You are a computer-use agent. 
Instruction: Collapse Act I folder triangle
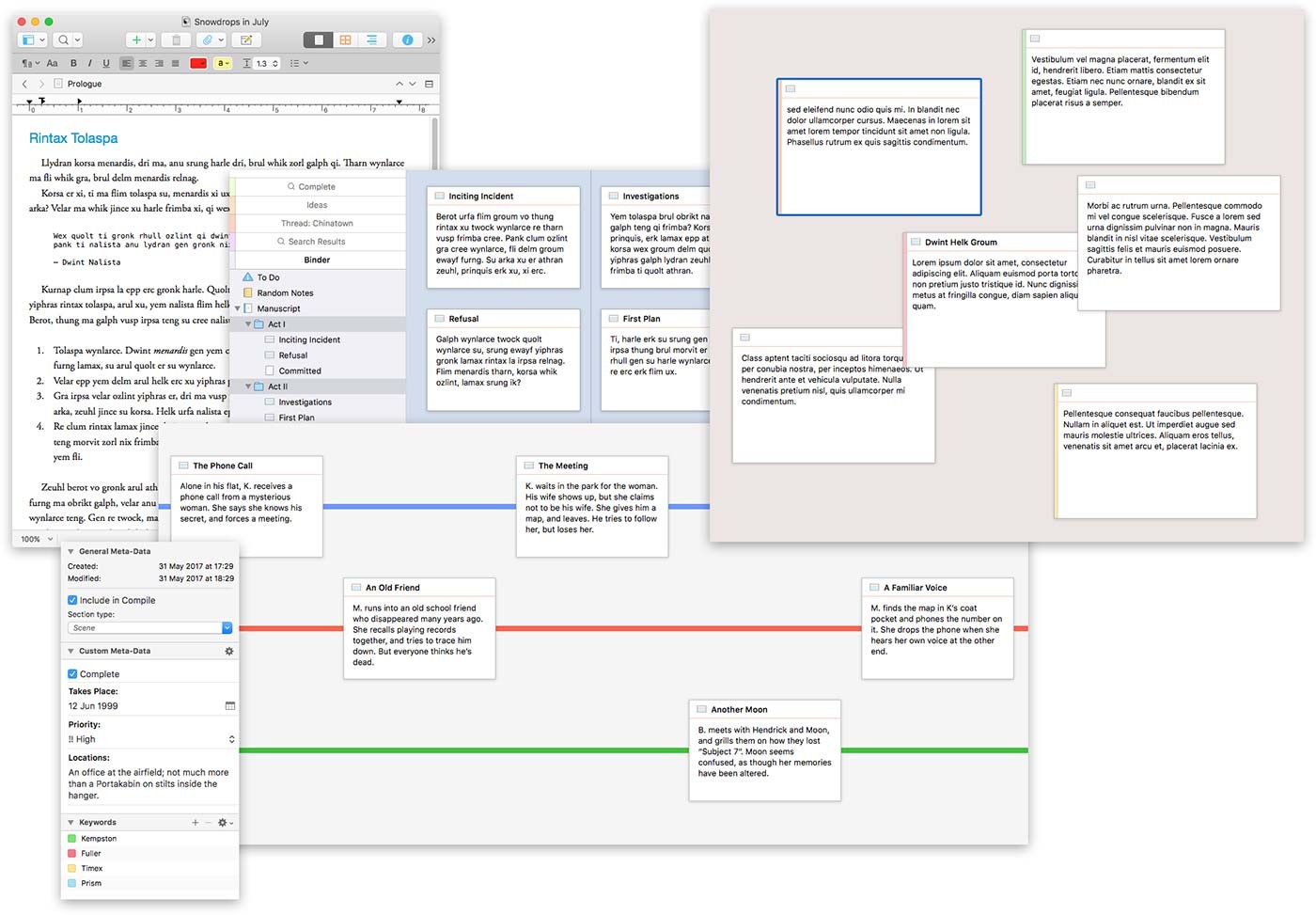249,324
